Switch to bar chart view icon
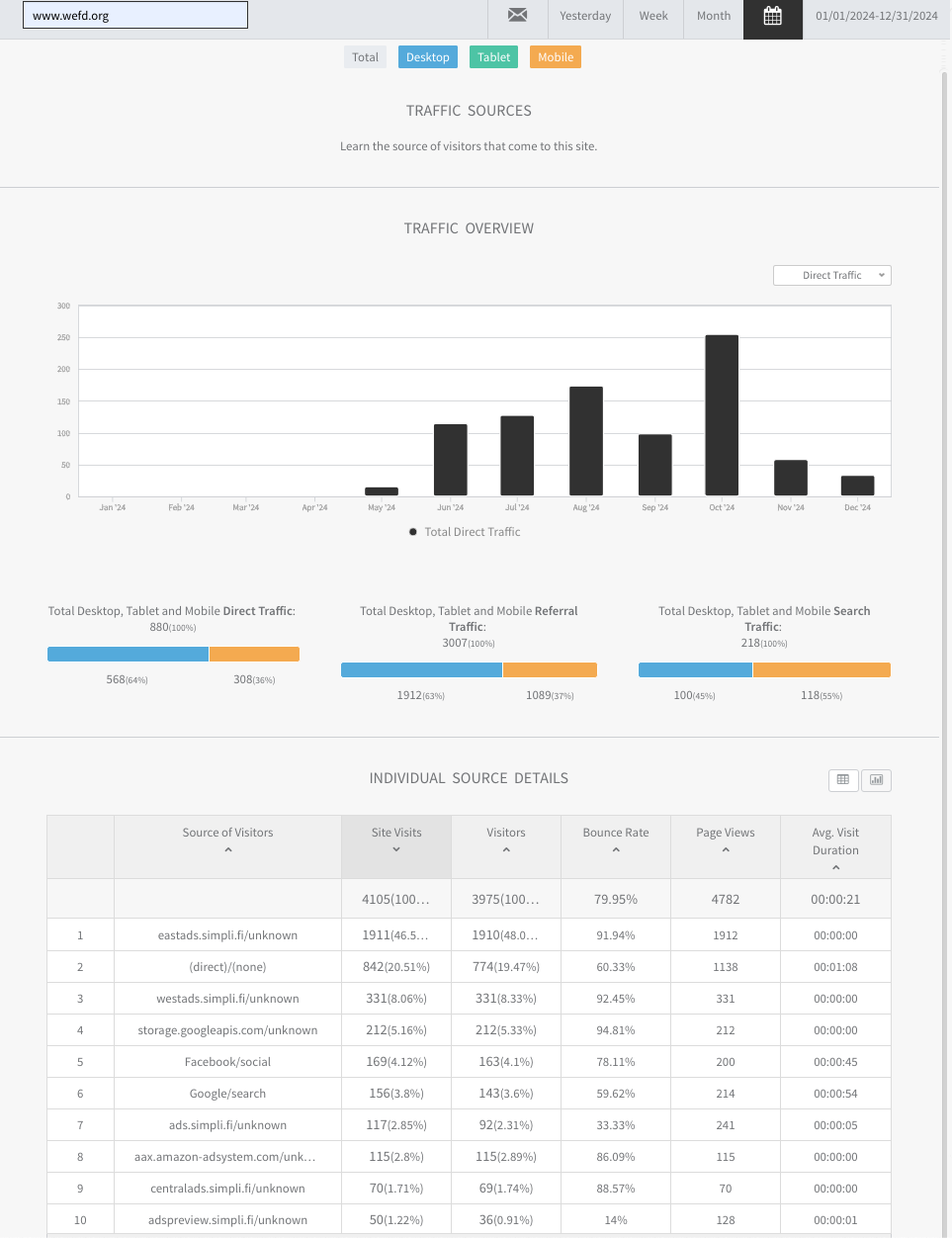This screenshot has width=952, height=1238. point(876,779)
